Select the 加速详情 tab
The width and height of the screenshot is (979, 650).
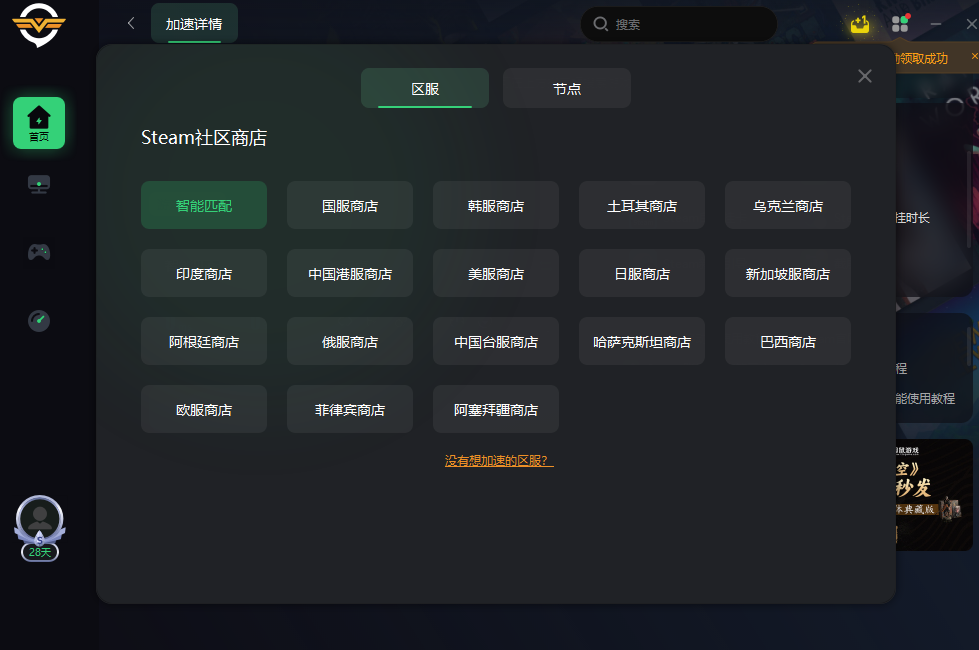click(194, 24)
